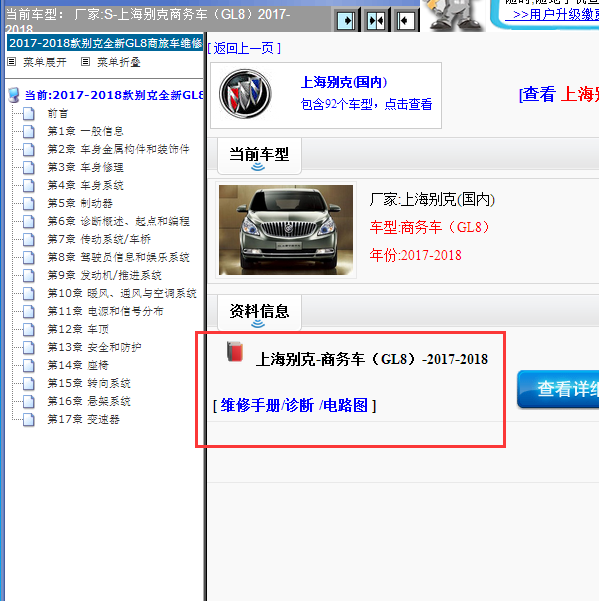Open 第1章 一般信息
This screenshot has width=599, height=601.
(85, 131)
